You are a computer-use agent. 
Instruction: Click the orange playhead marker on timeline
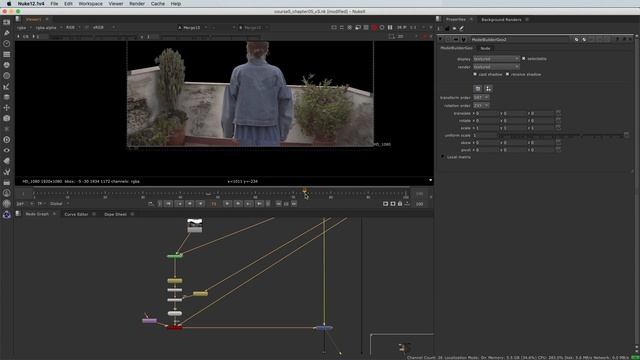click(304, 191)
